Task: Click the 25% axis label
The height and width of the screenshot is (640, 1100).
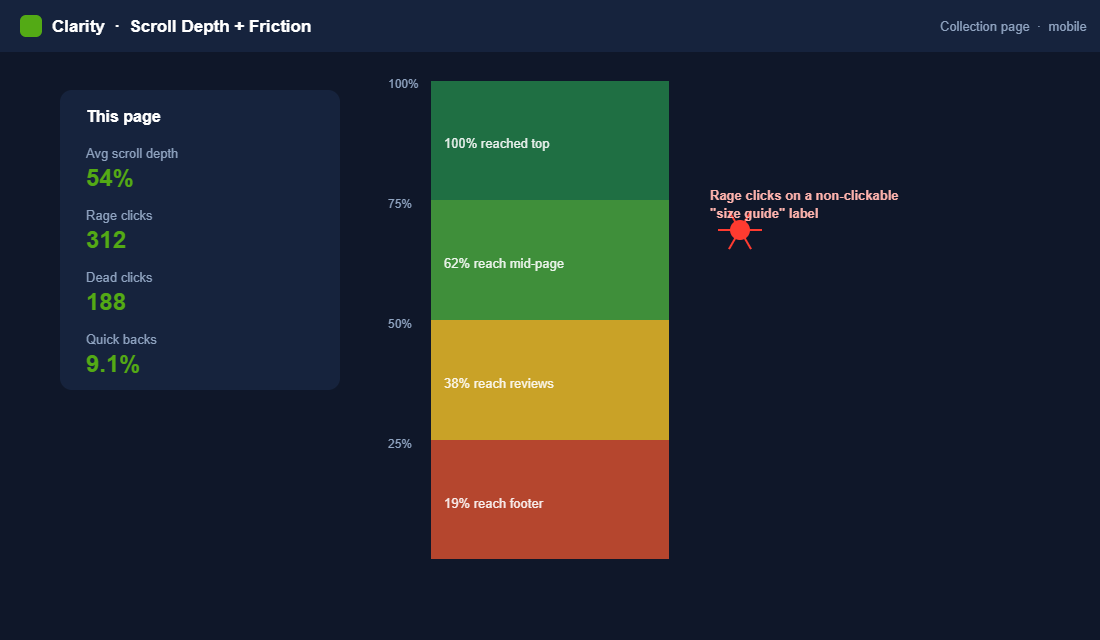Action: click(x=400, y=444)
